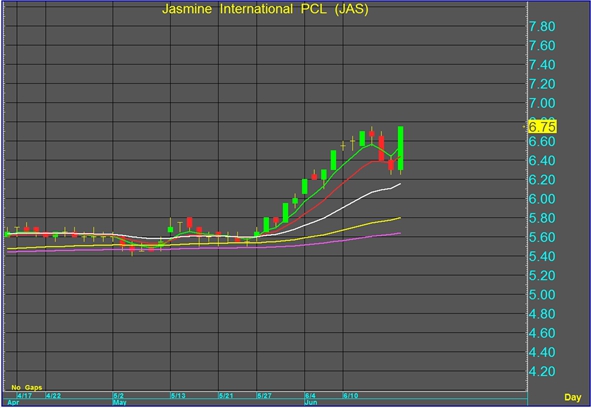Click the 4/22 date marker
591x408 pixels.
pyautogui.click(x=54, y=396)
